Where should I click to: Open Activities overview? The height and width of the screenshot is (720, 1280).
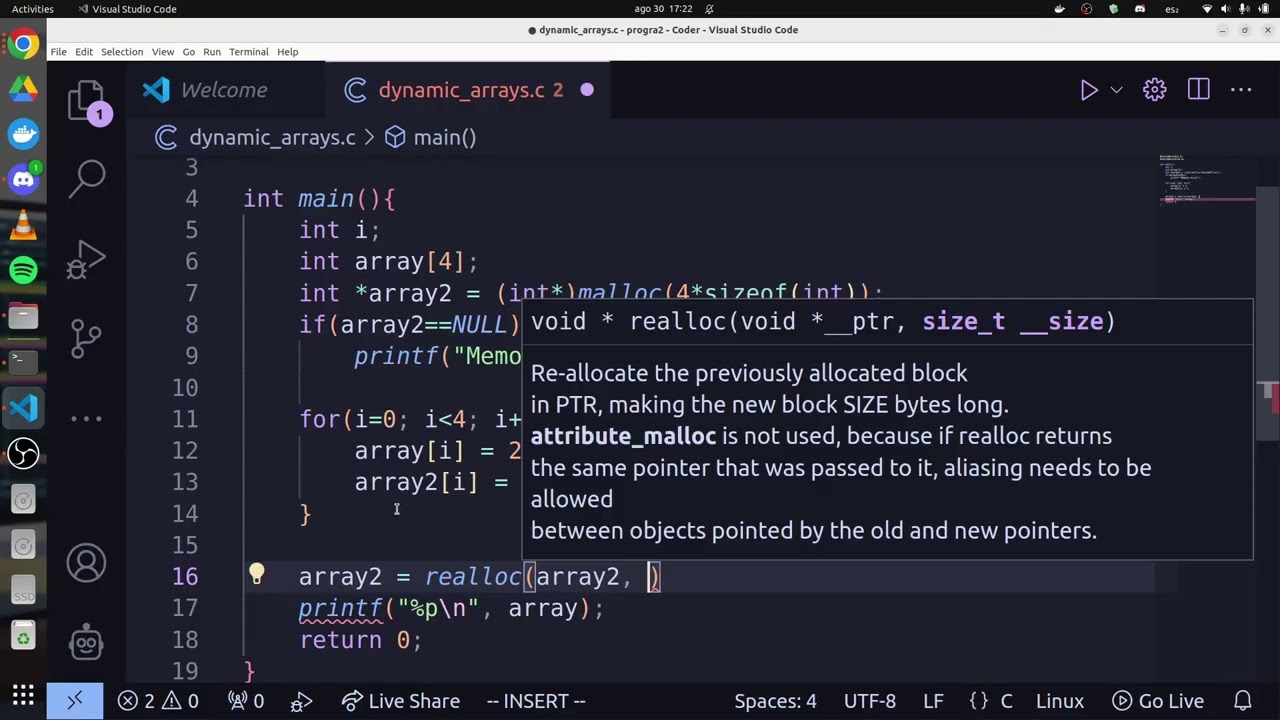tap(33, 9)
